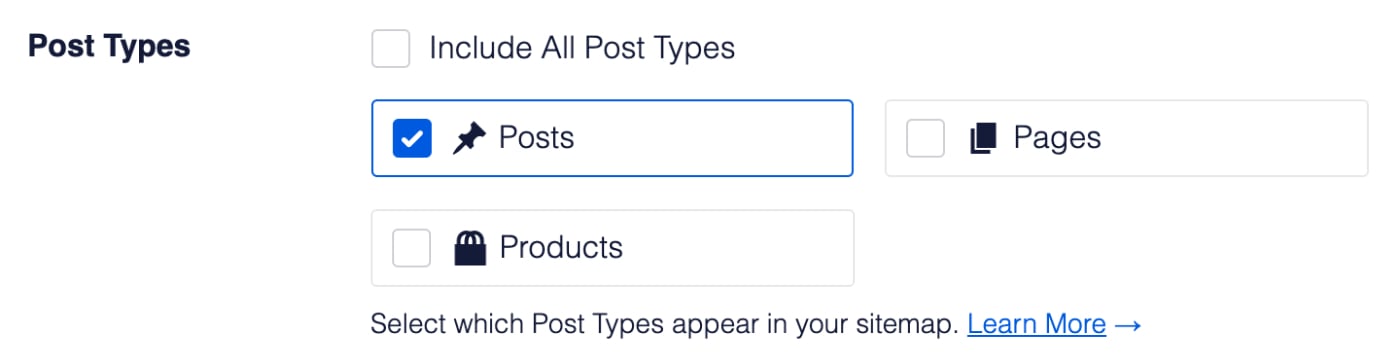Click the Pages label text

click(x=1057, y=138)
